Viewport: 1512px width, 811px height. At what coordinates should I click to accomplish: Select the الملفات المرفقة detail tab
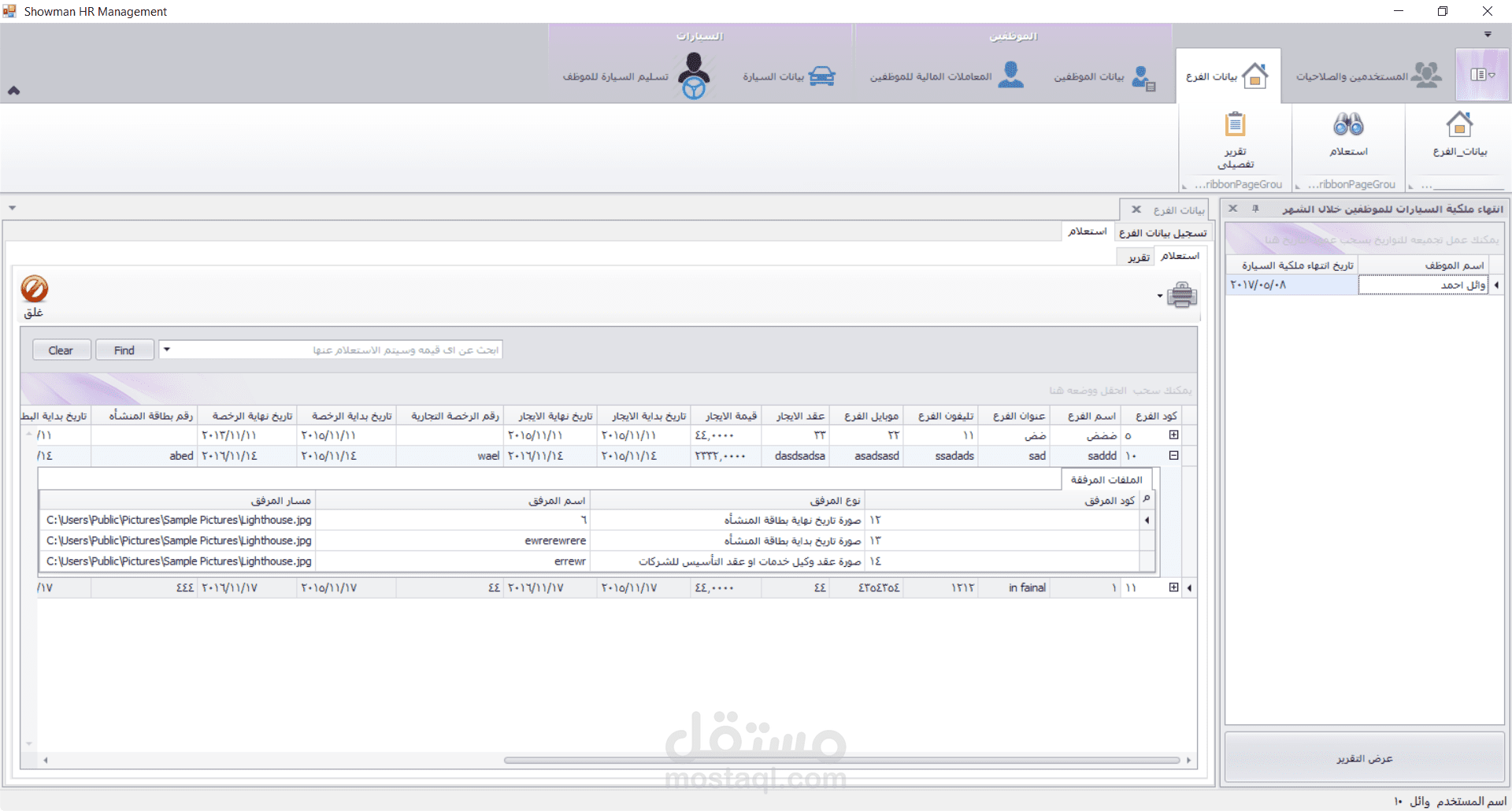point(1106,480)
